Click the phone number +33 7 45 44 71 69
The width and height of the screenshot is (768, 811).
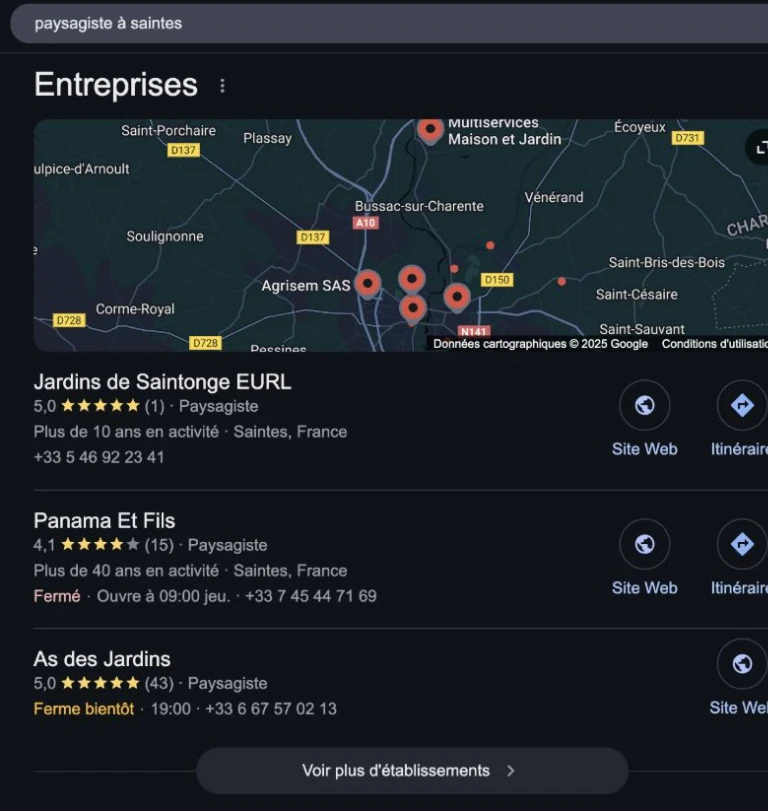coord(311,596)
